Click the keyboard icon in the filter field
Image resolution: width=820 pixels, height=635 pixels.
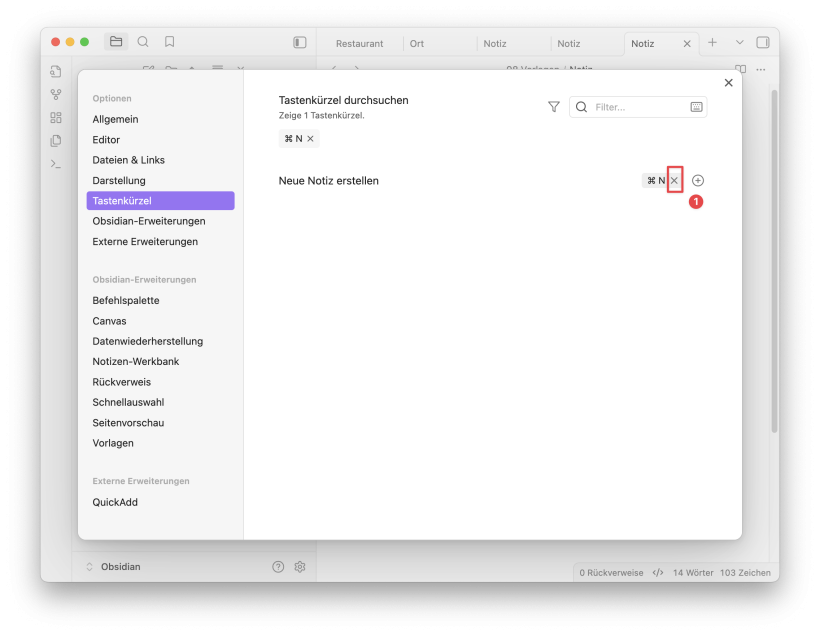click(696, 107)
